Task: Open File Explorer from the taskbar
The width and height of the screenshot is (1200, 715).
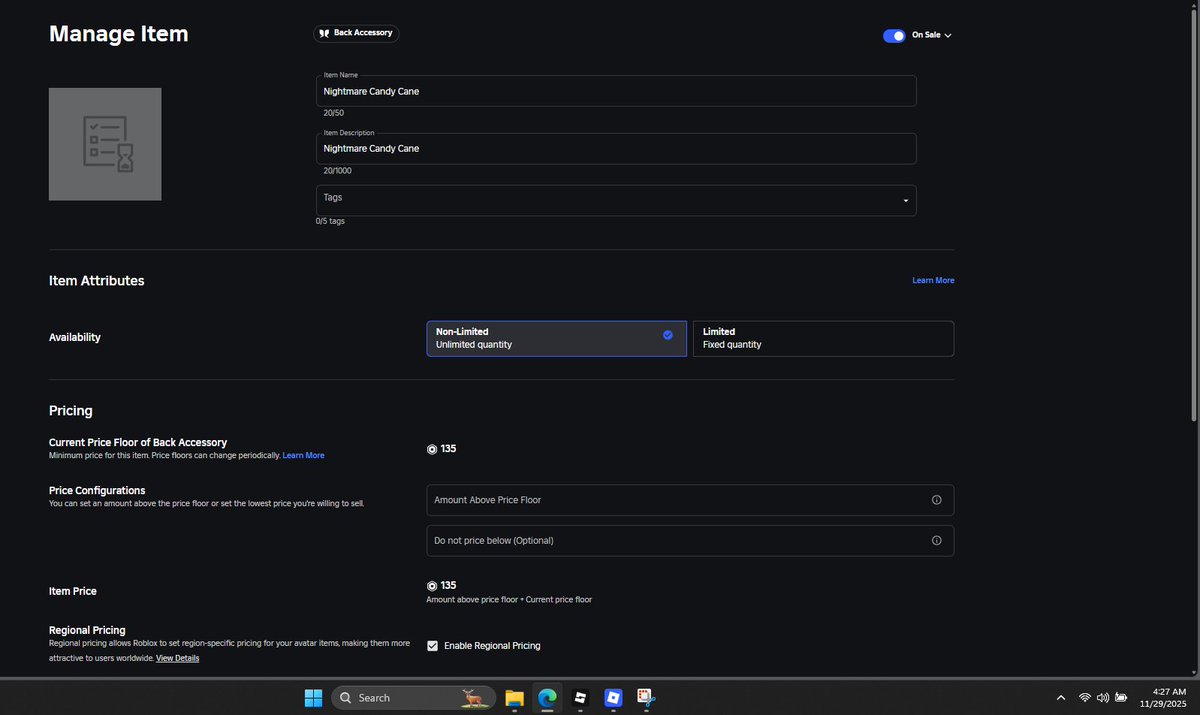Action: coord(514,697)
